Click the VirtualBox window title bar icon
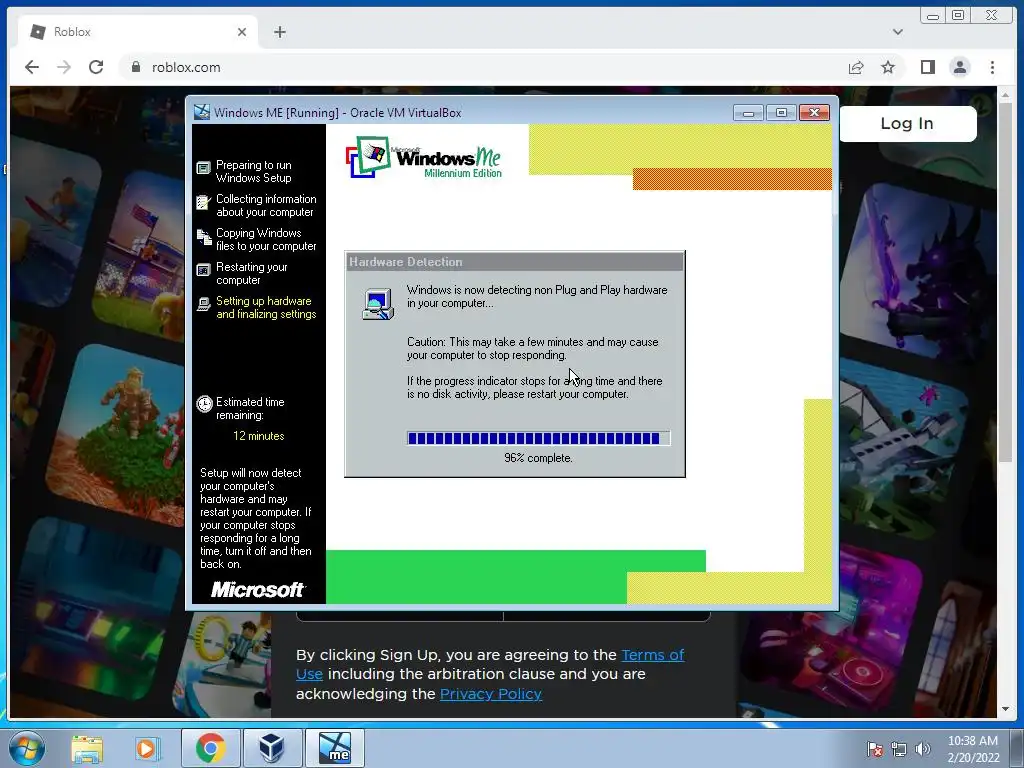 tap(202, 112)
